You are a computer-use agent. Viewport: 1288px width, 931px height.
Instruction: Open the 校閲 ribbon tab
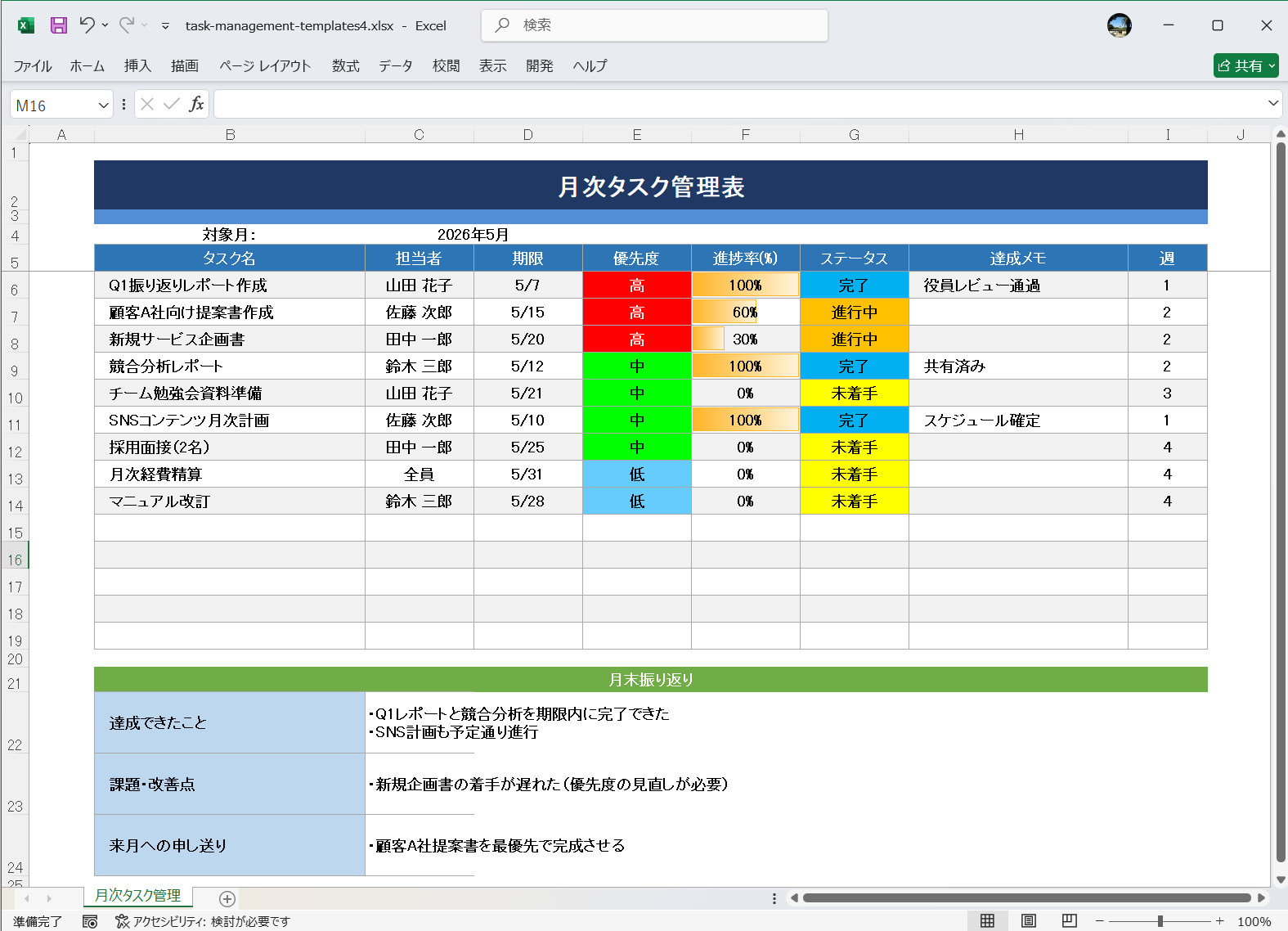447,65
